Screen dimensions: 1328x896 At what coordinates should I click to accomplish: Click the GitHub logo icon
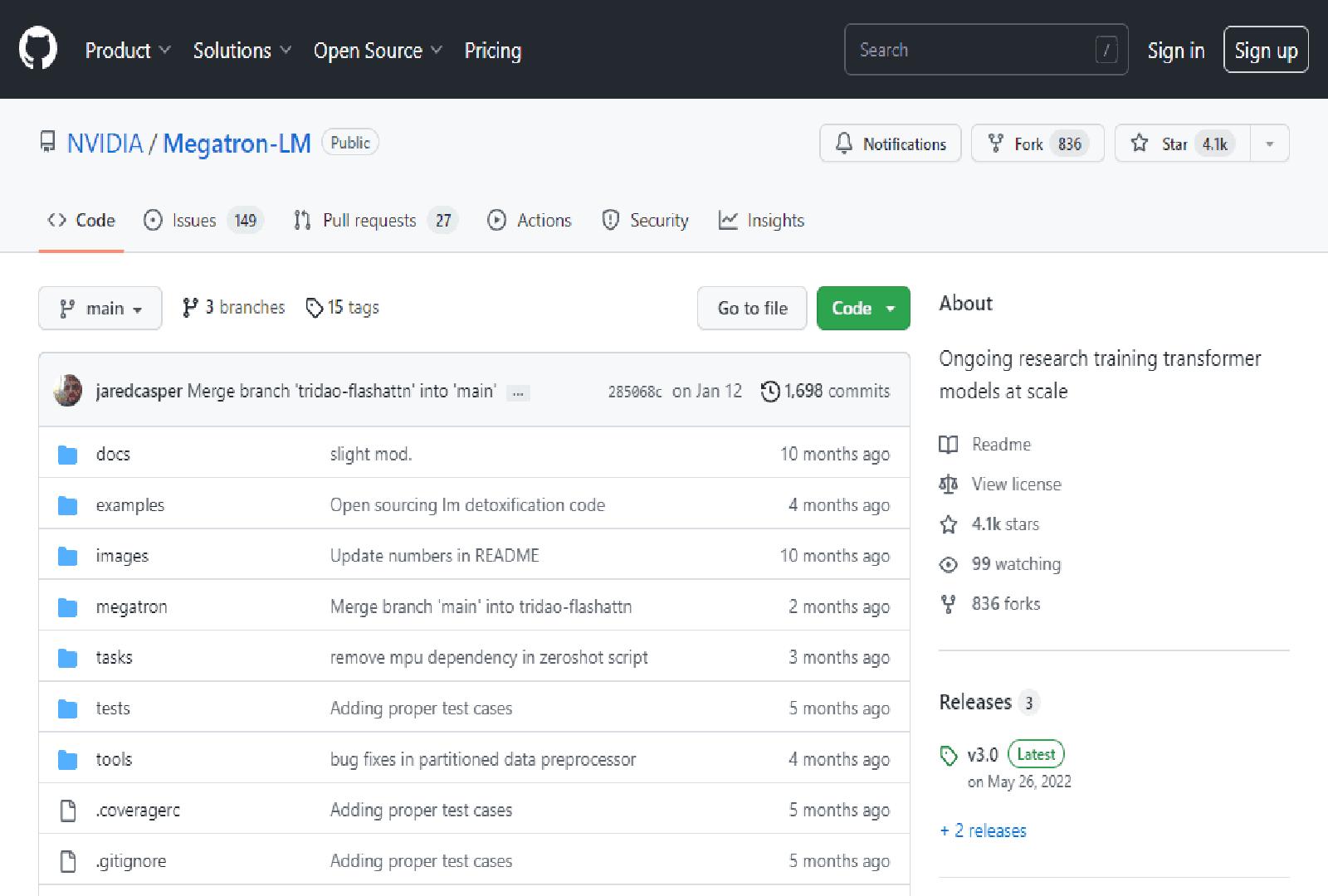38,48
